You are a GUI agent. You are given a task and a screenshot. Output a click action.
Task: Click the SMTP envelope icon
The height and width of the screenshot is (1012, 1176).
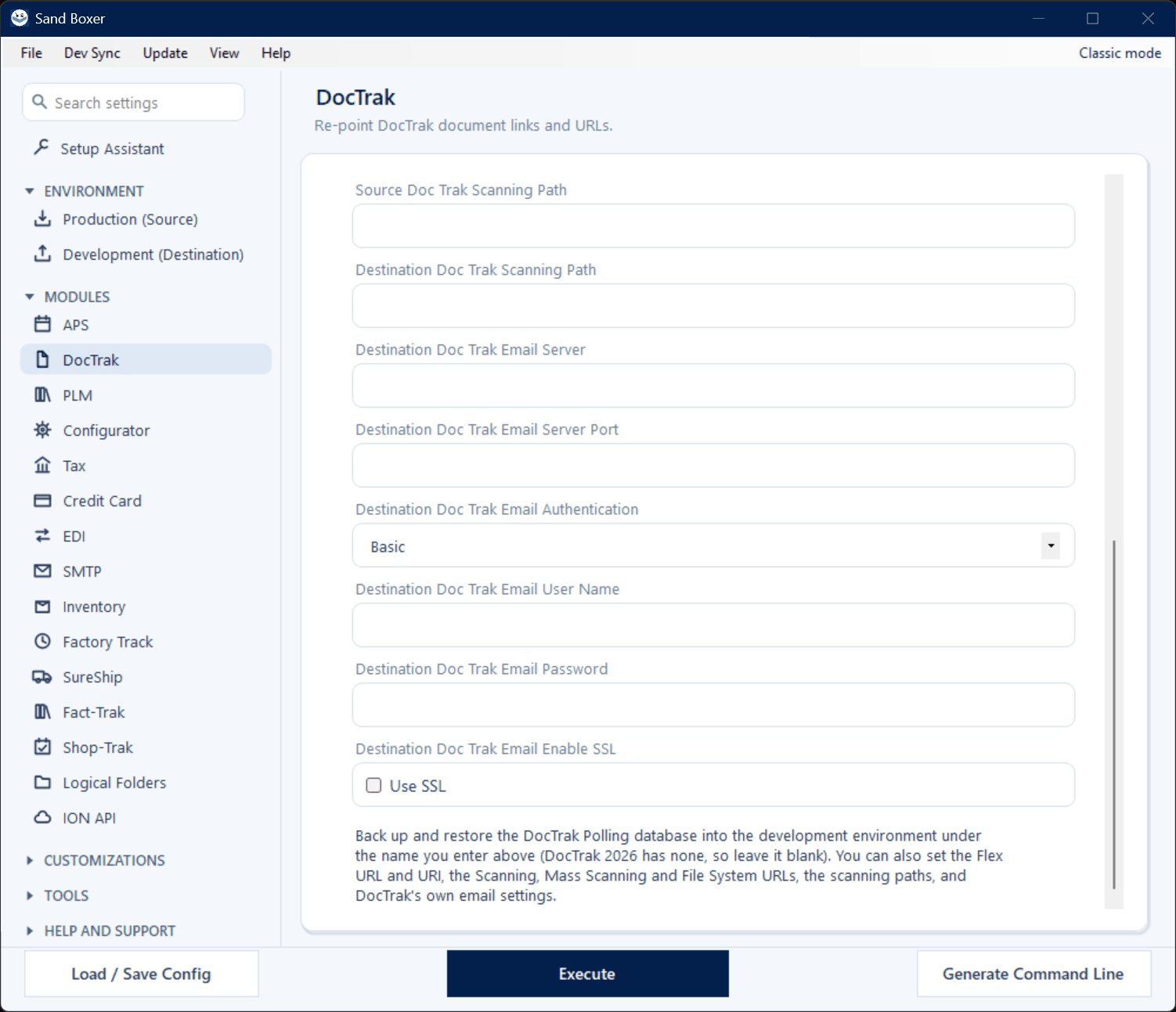pyautogui.click(x=42, y=571)
